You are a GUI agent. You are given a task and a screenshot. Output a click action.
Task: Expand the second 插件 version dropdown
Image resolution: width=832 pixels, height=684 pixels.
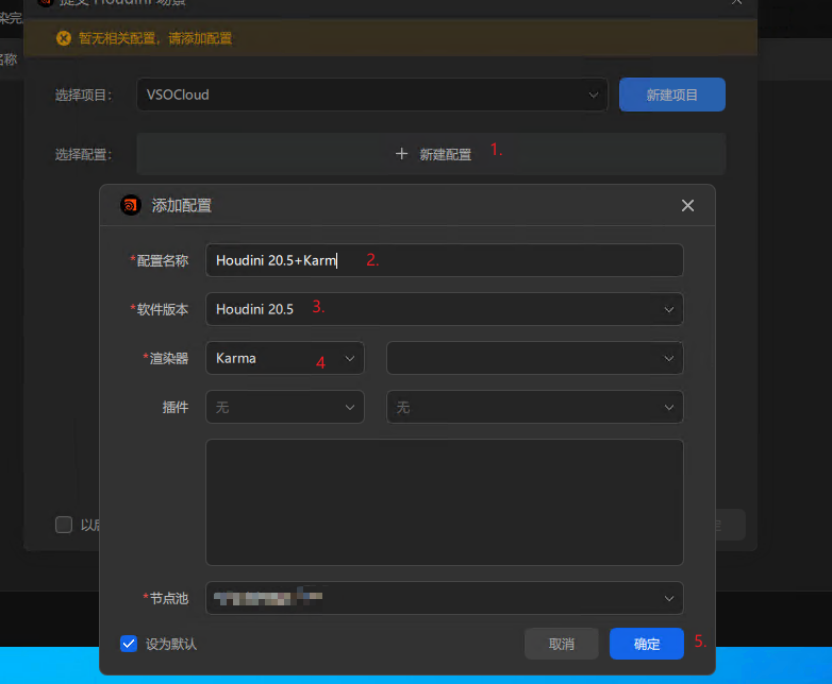[x=534, y=407]
